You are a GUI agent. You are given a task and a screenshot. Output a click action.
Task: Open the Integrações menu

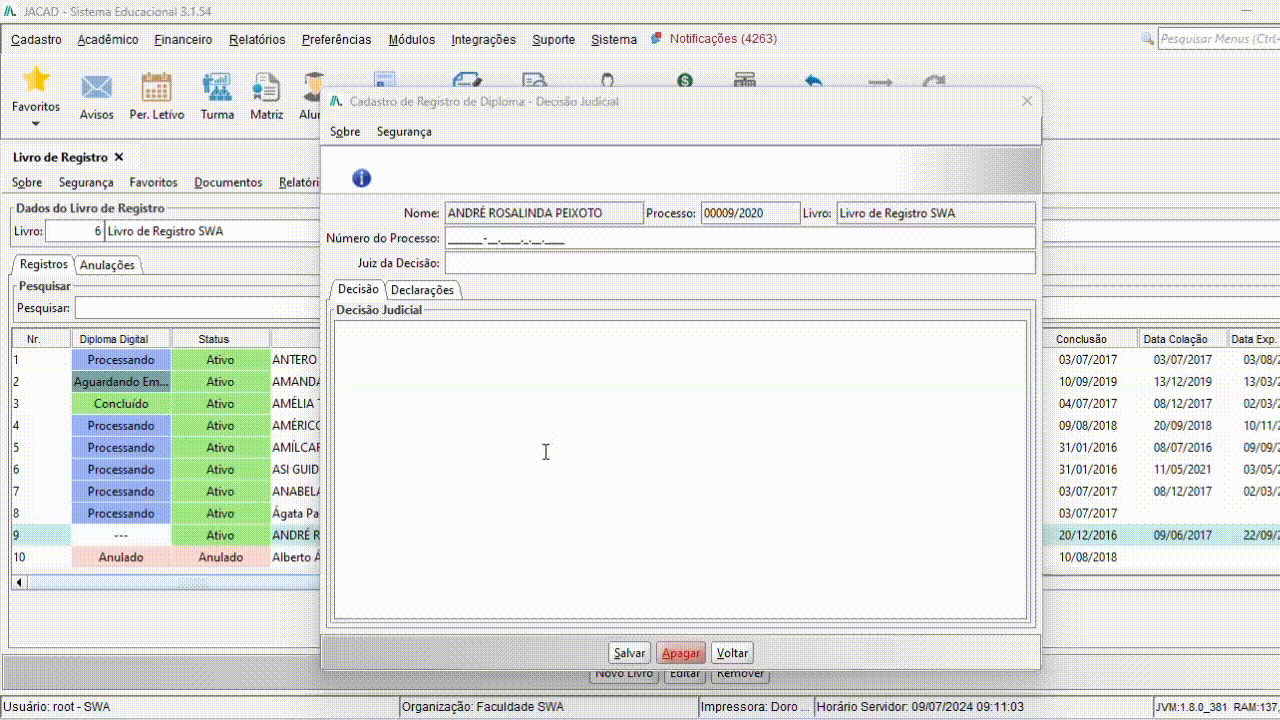click(484, 40)
